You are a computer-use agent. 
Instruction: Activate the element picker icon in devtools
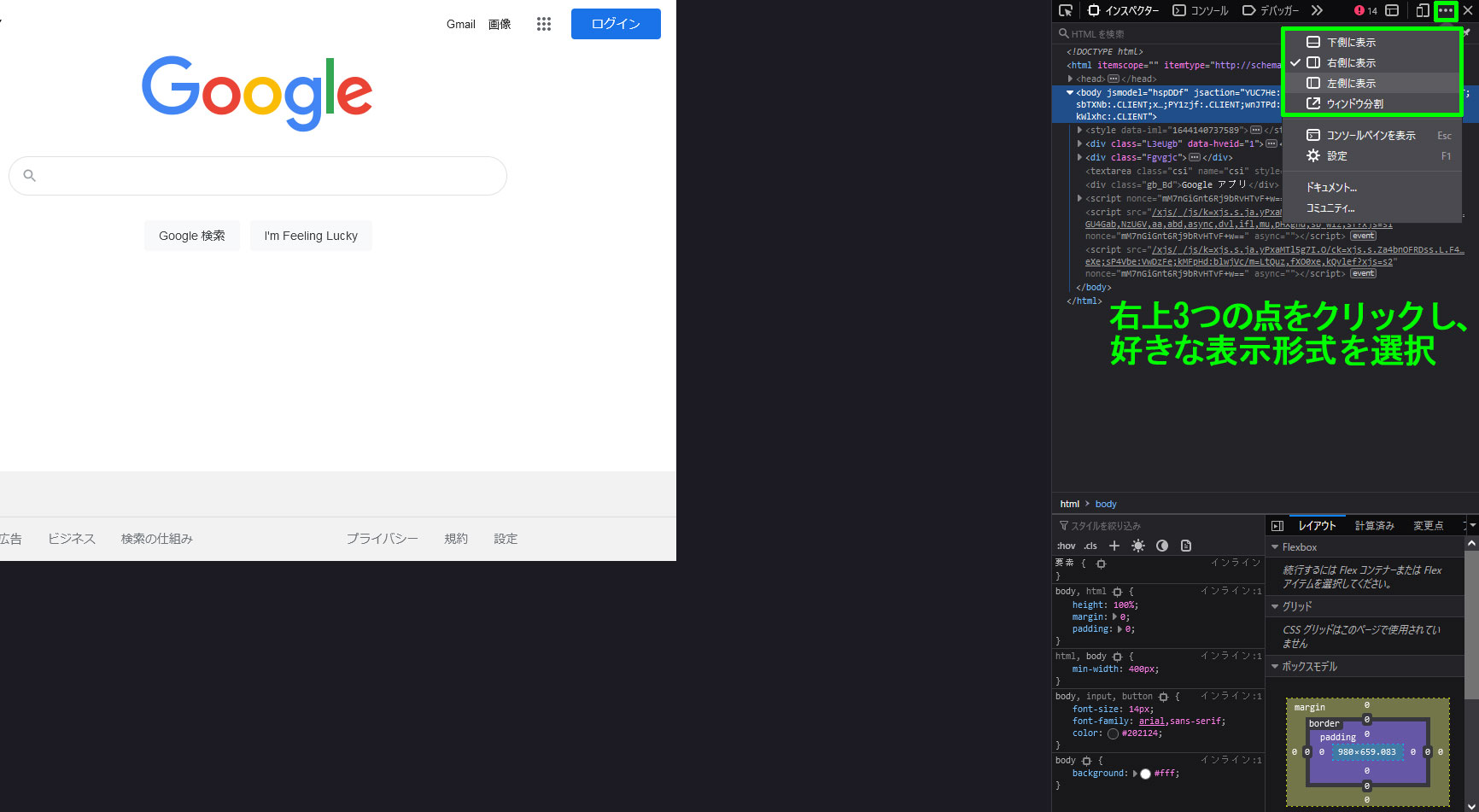click(x=1066, y=10)
